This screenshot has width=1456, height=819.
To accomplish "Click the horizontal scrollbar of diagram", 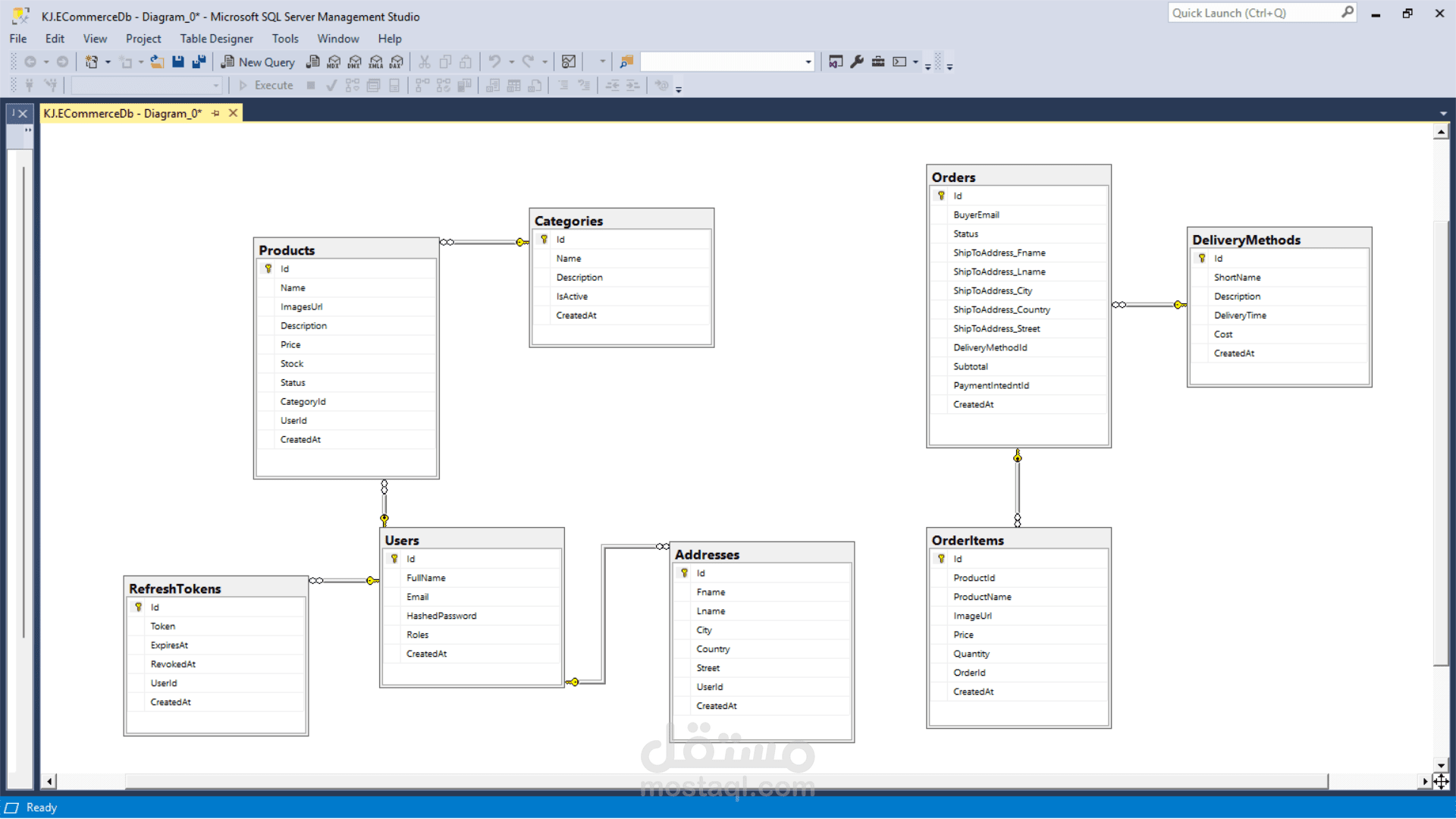I will point(726,781).
